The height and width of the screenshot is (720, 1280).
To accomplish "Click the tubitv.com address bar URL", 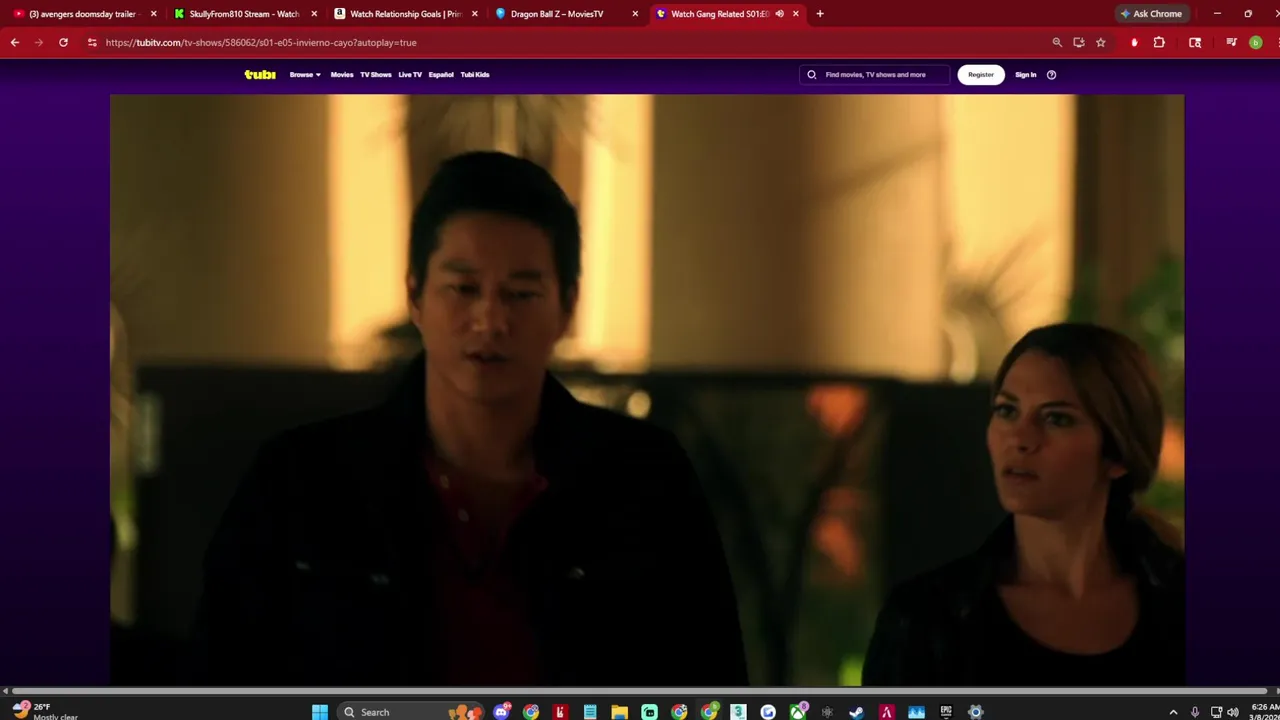I will [x=260, y=42].
